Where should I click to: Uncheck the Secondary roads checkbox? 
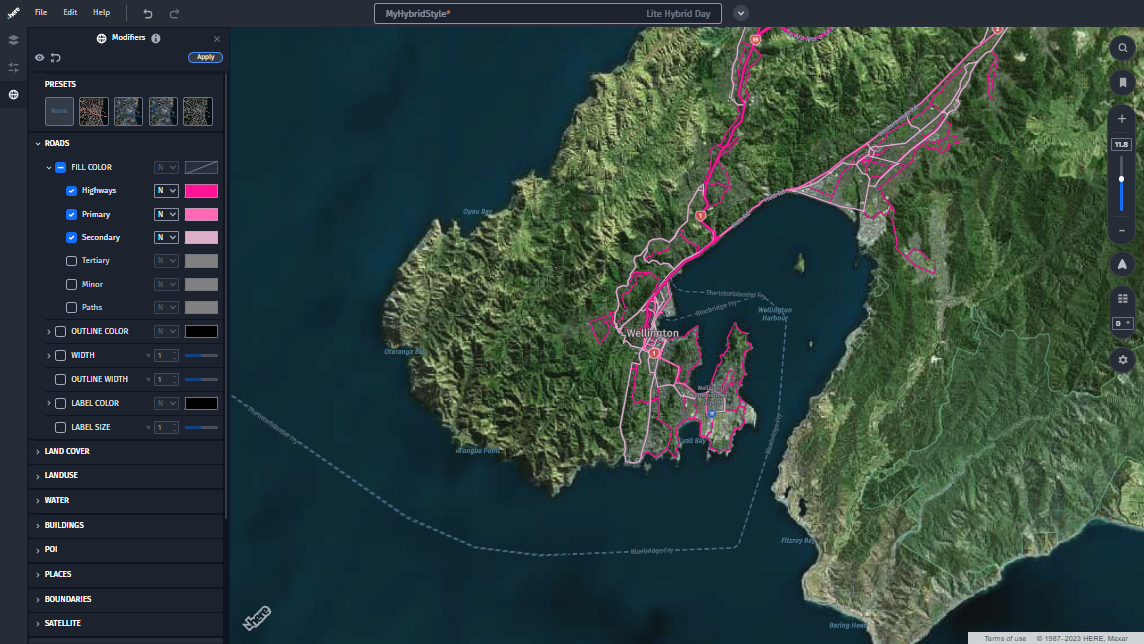pos(72,238)
